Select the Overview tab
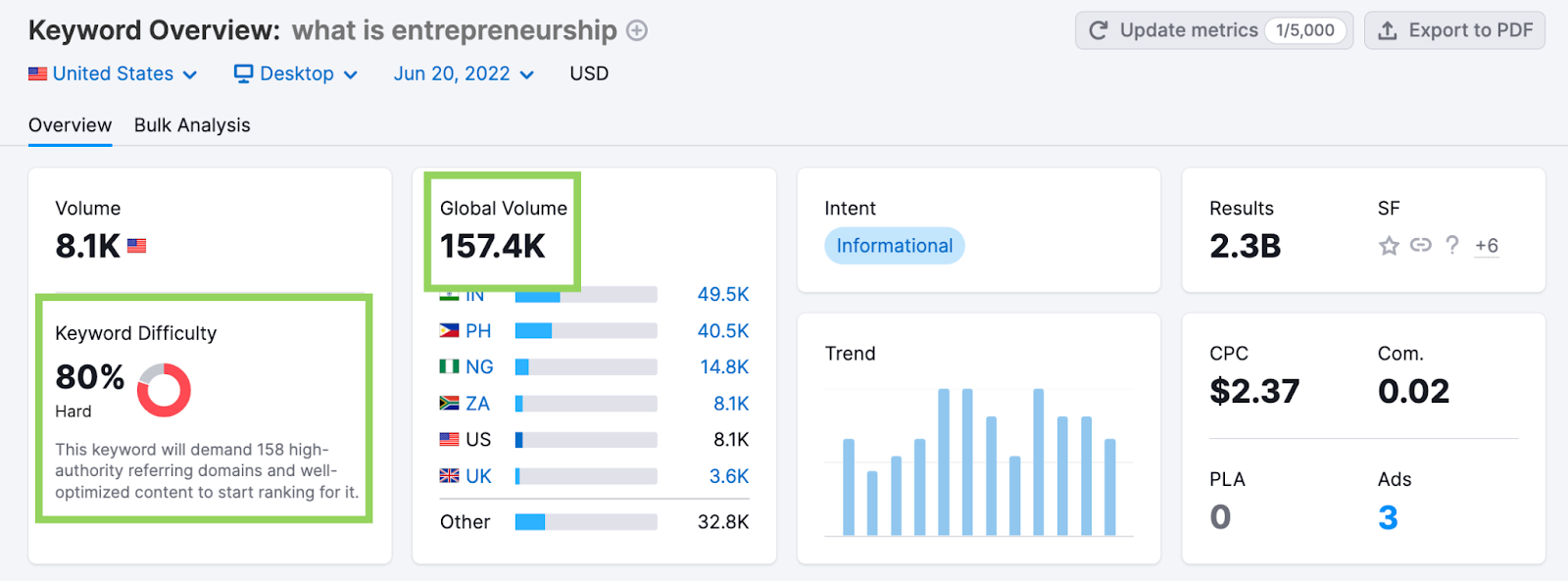 (70, 125)
